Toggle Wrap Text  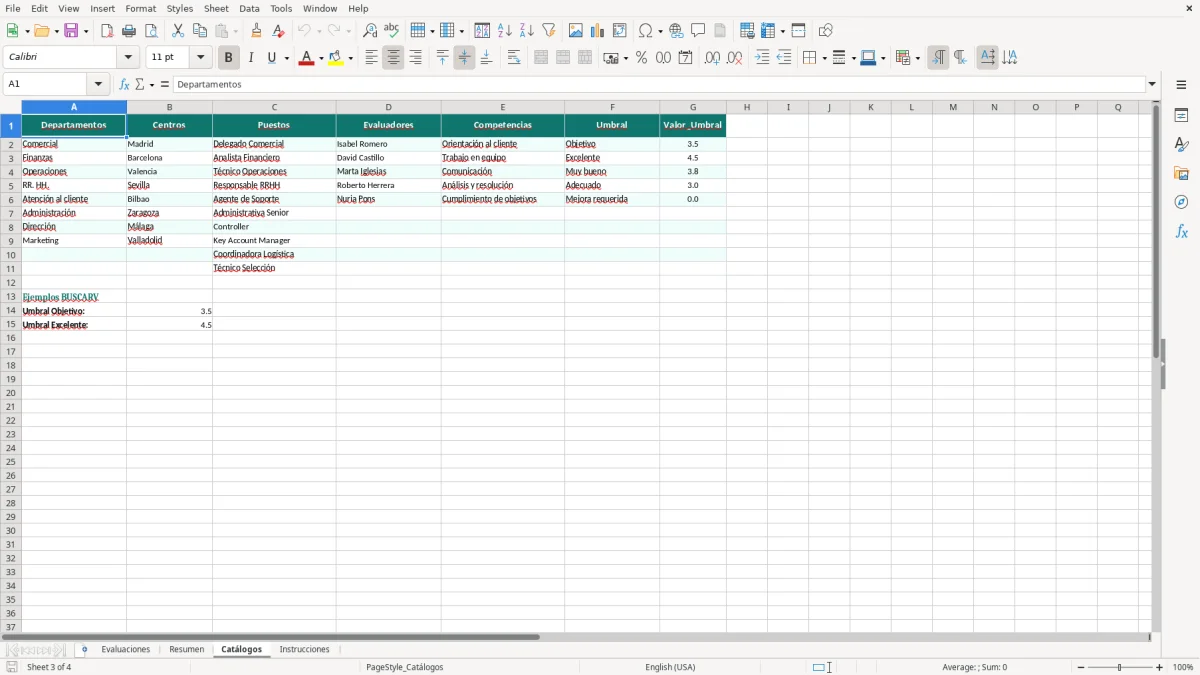pos(514,58)
